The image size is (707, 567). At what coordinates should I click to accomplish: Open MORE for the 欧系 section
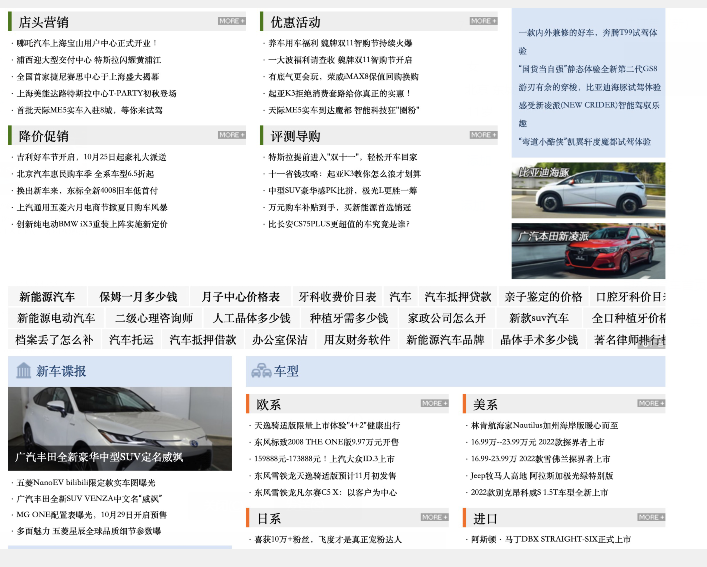point(435,403)
